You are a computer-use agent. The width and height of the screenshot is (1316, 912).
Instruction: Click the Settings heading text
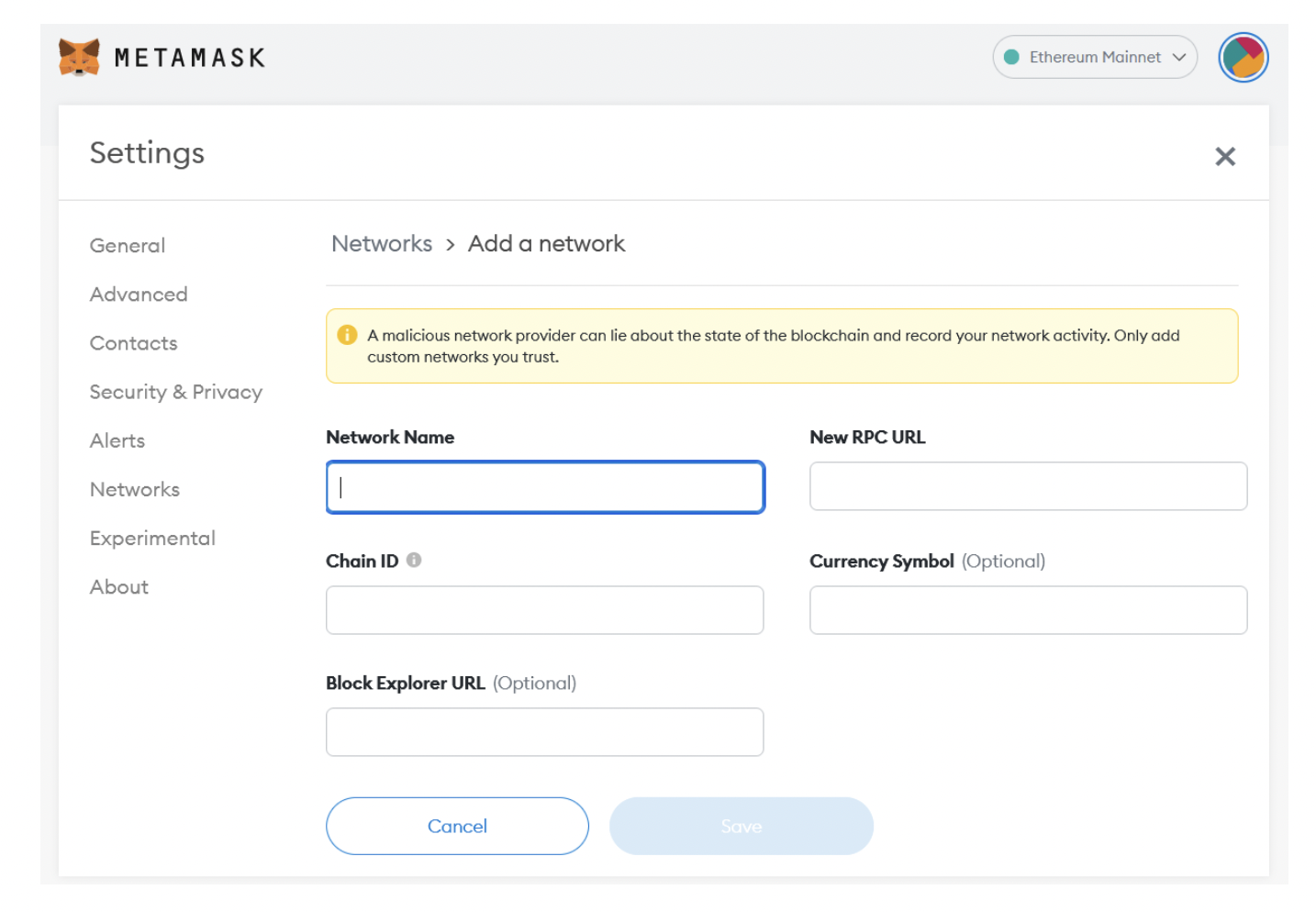pyautogui.click(x=147, y=152)
